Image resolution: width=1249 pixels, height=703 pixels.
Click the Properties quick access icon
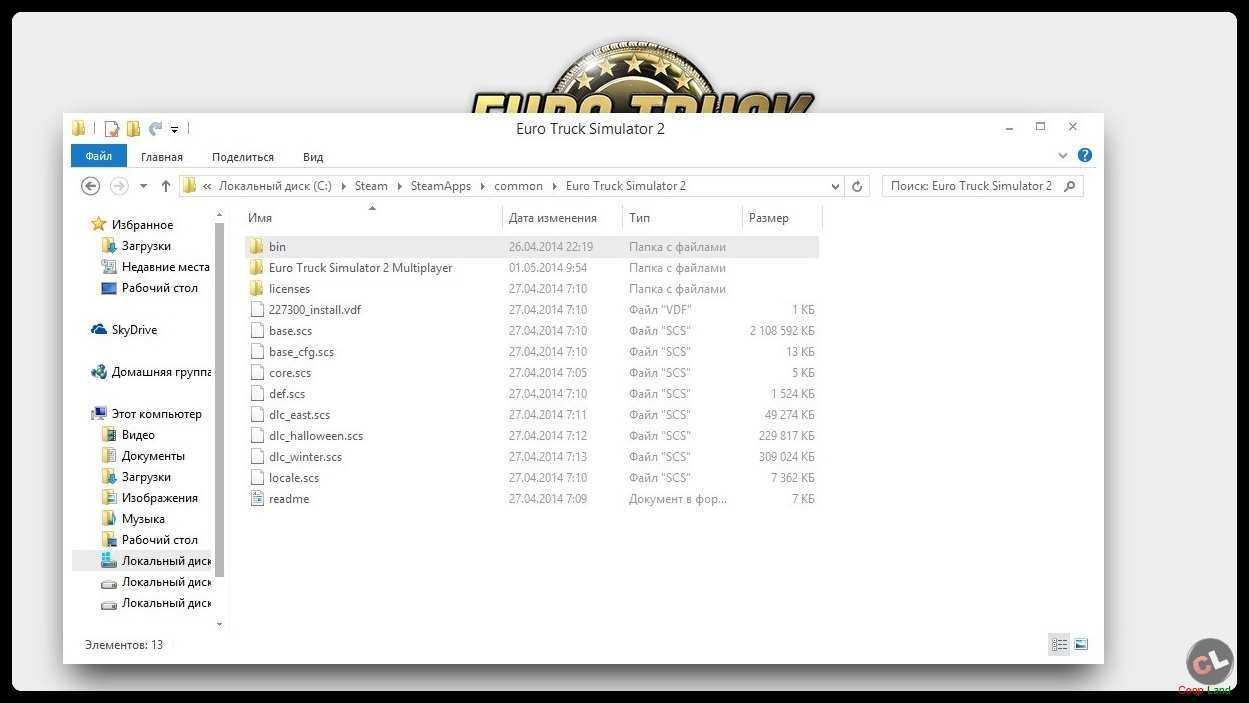pos(112,129)
